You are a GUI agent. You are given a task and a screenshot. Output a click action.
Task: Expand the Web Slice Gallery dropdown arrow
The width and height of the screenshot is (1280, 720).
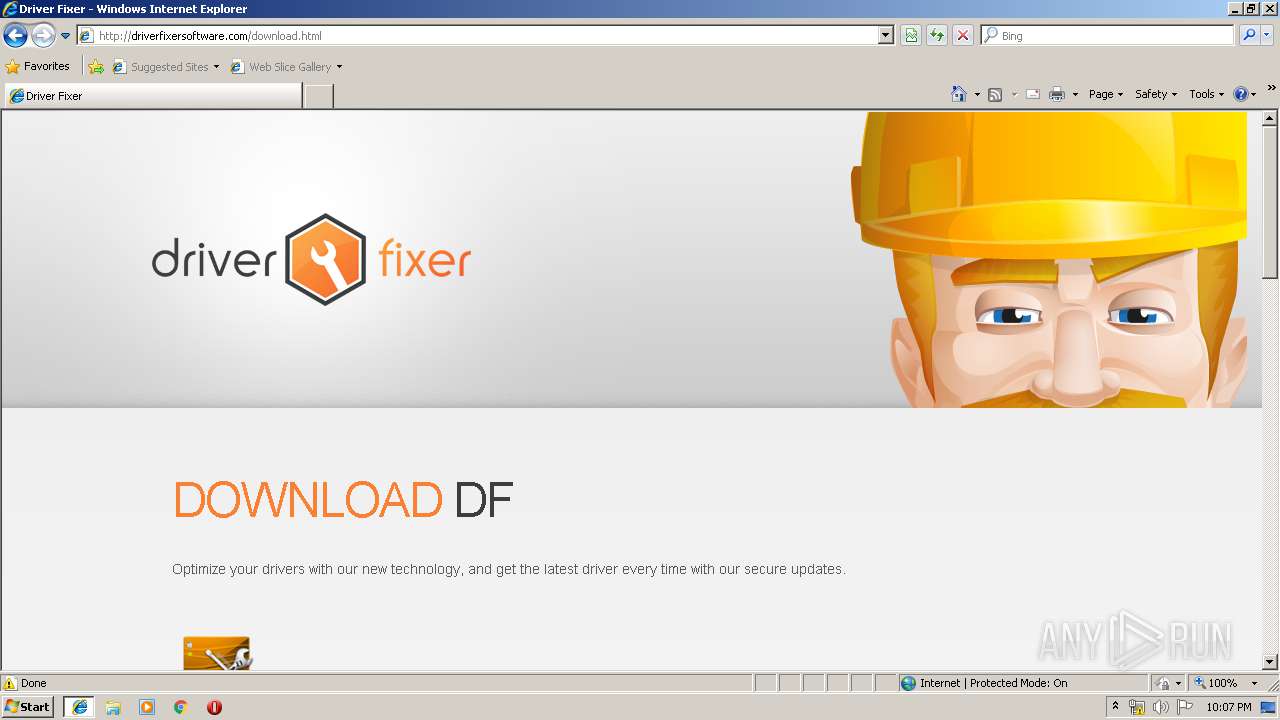coord(339,67)
